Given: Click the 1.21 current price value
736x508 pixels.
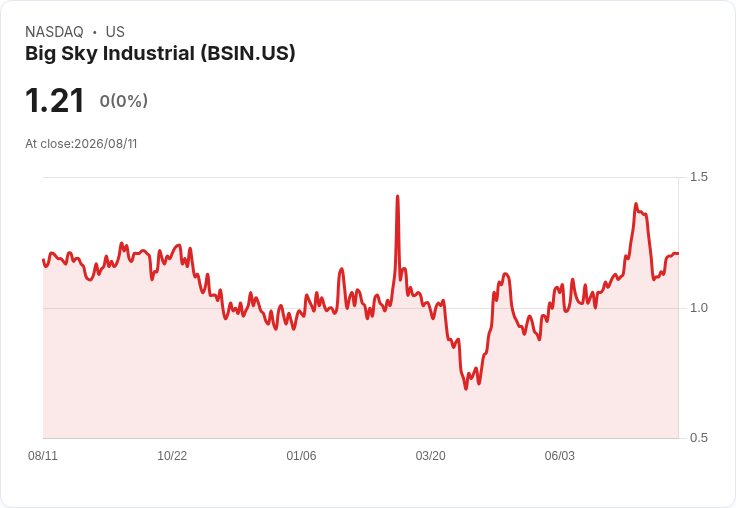Looking at the screenshot, I should (54, 100).
